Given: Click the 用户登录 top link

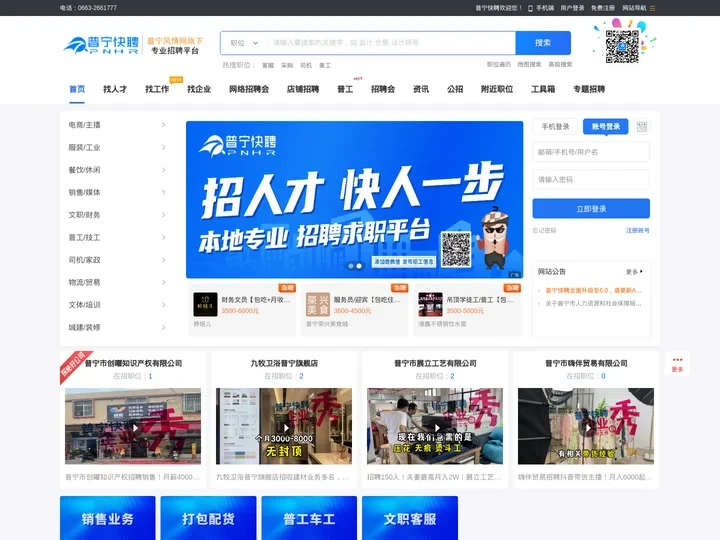Looking at the screenshot, I should 572,8.
